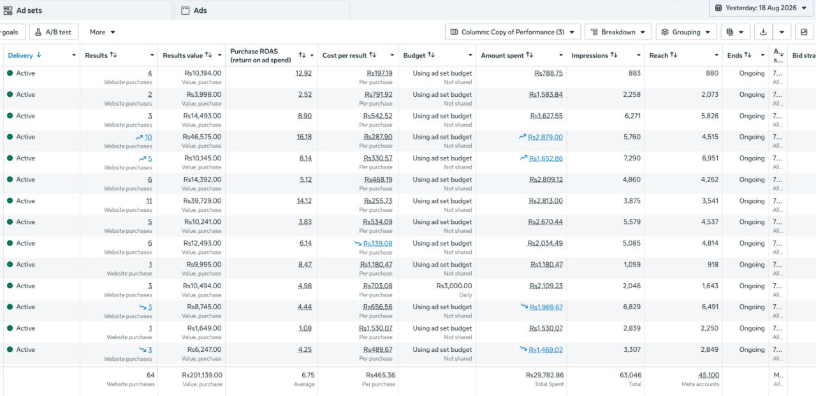Sort by Purchase ROAS using its arrows icon
The height and width of the screenshot is (396, 816).
tap(302, 55)
